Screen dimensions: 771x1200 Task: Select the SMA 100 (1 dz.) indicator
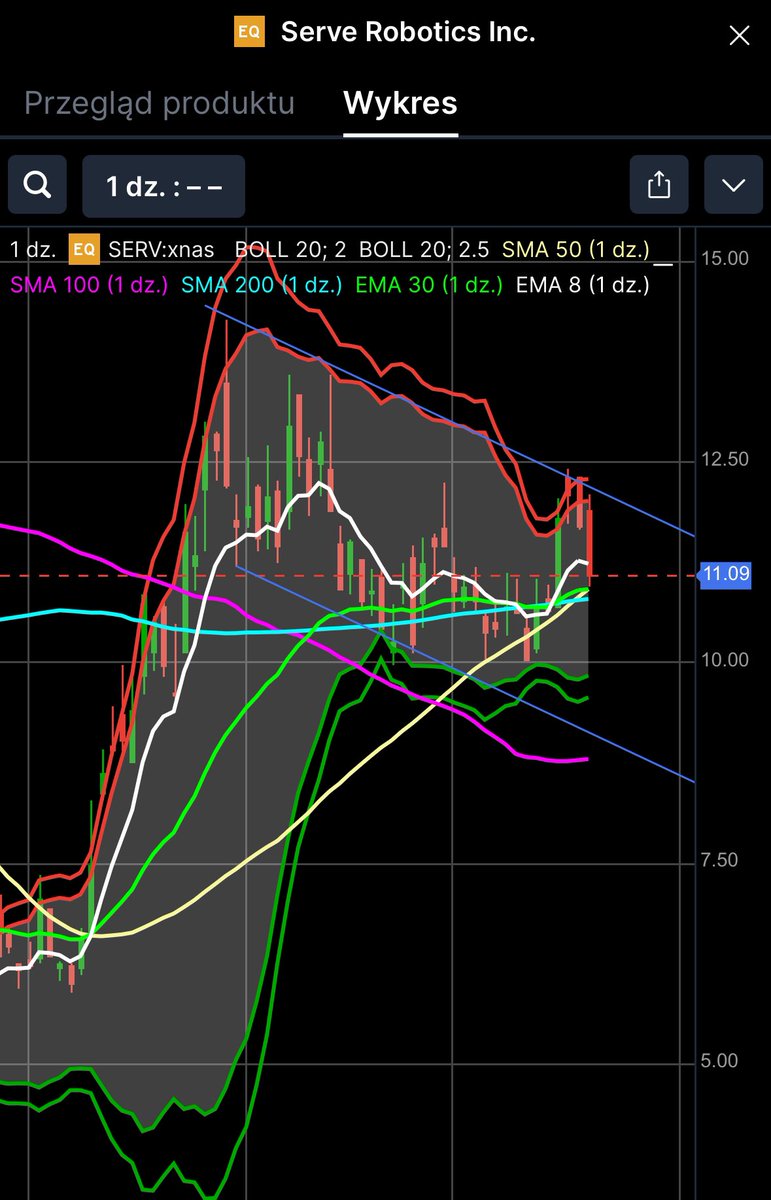[x=88, y=285]
